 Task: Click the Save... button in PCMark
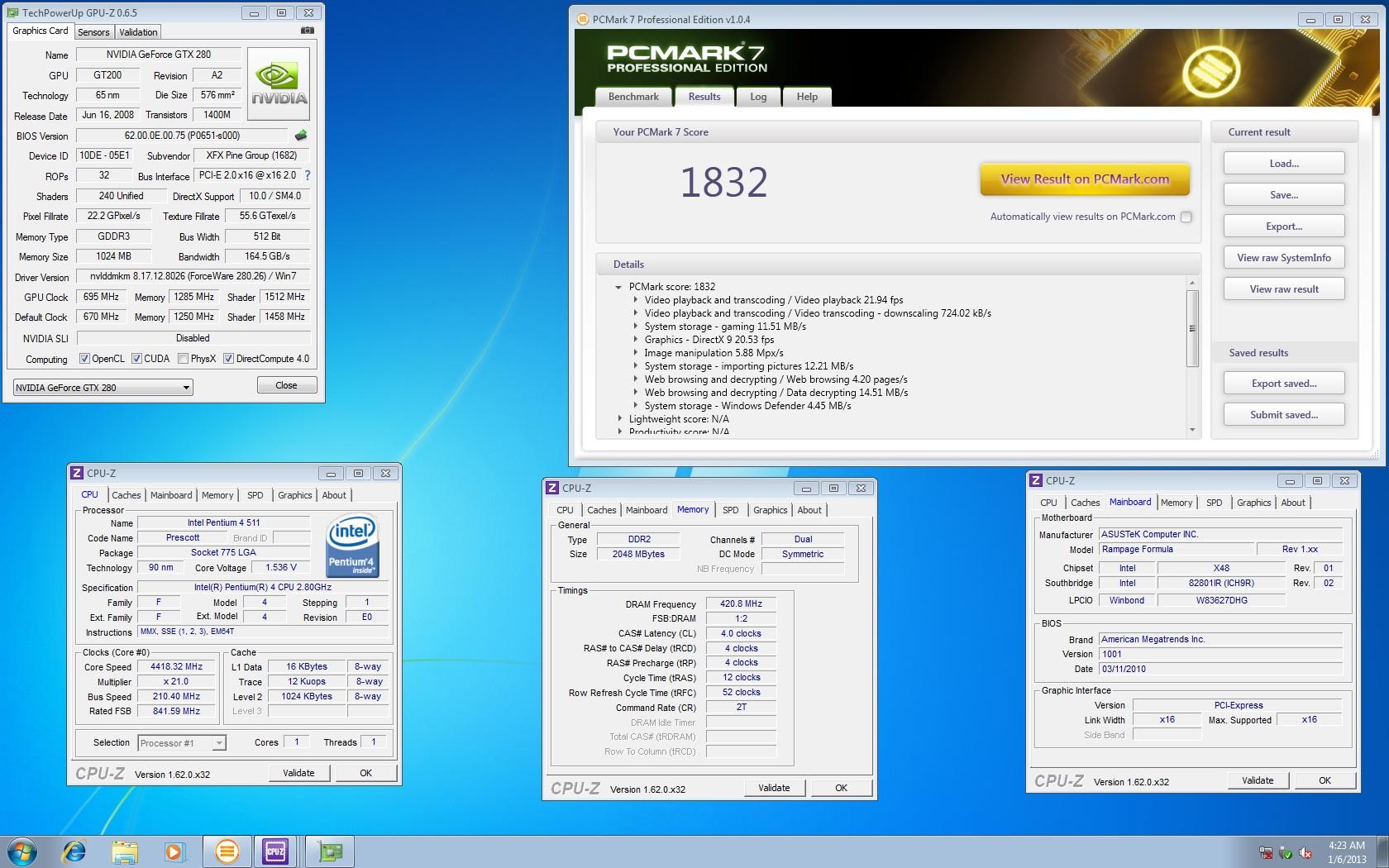(1284, 195)
